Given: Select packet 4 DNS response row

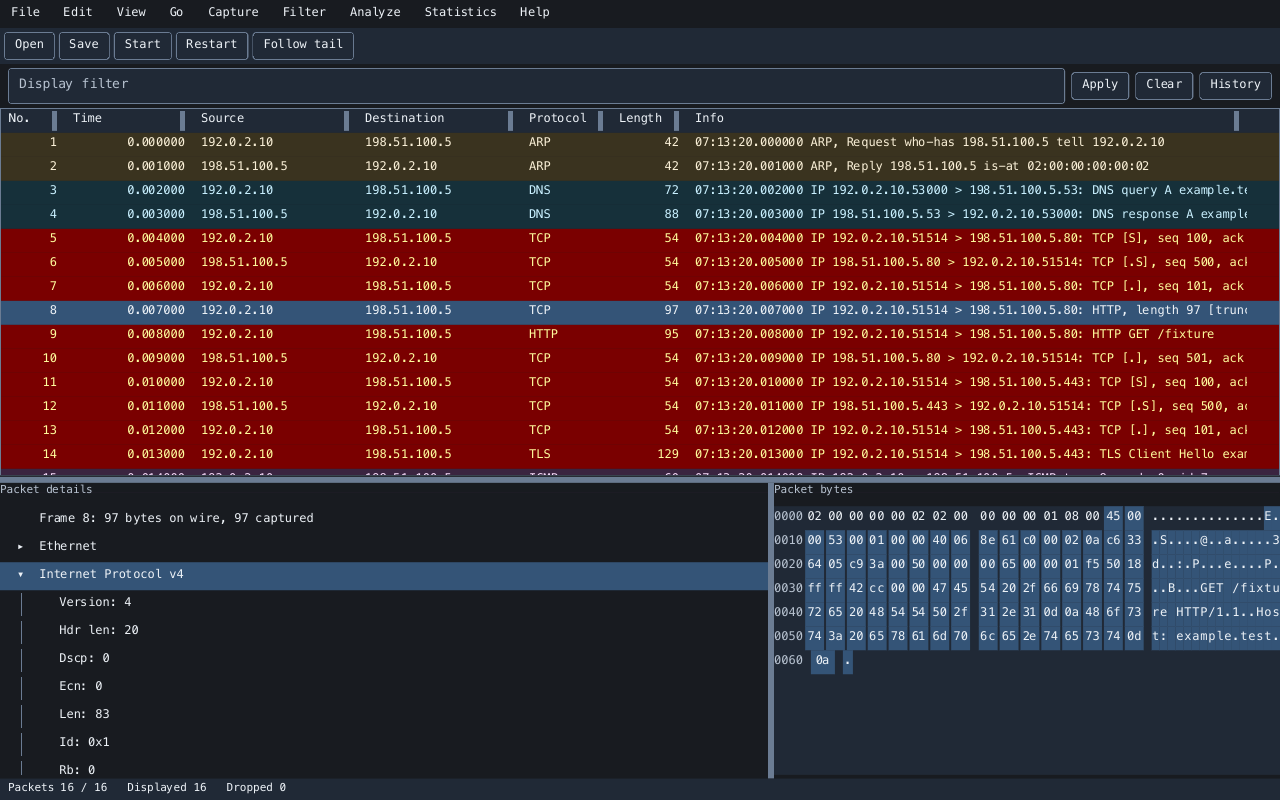Looking at the screenshot, I should pyautogui.click(x=640, y=214).
